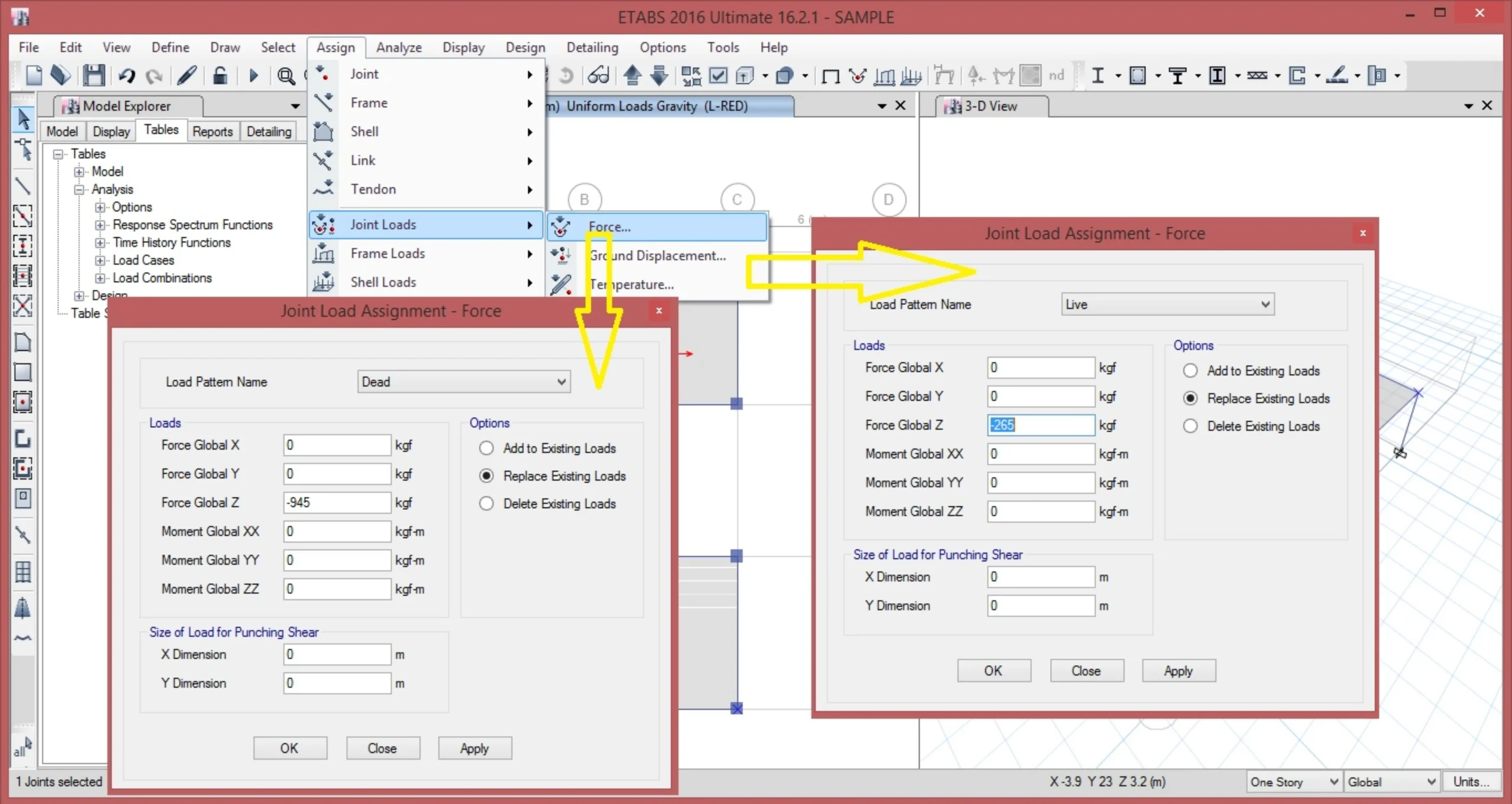Click the Run Analysis play icon

point(253,76)
